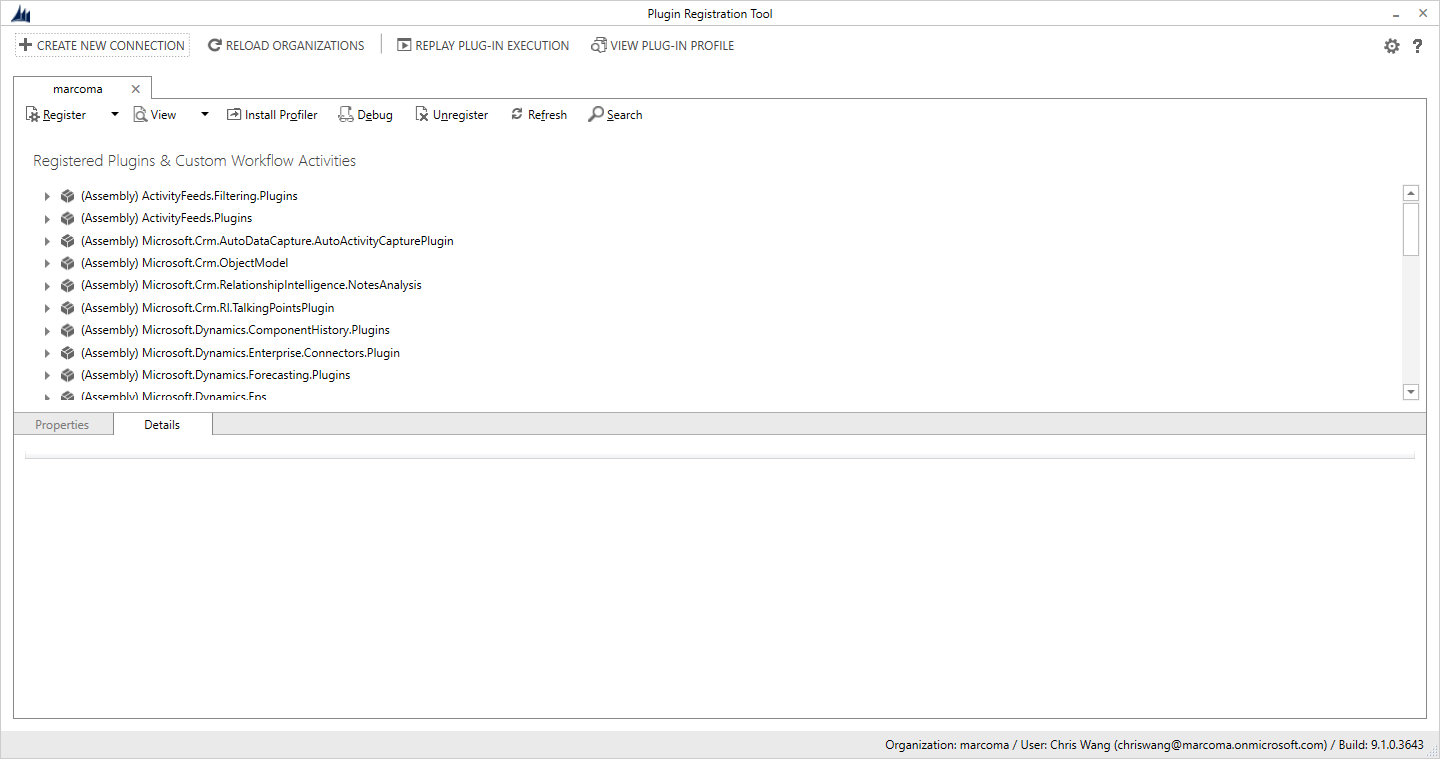Click the Reload Organizations refresh icon
The width and height of the screenshot is (1440, 759).
214,45
